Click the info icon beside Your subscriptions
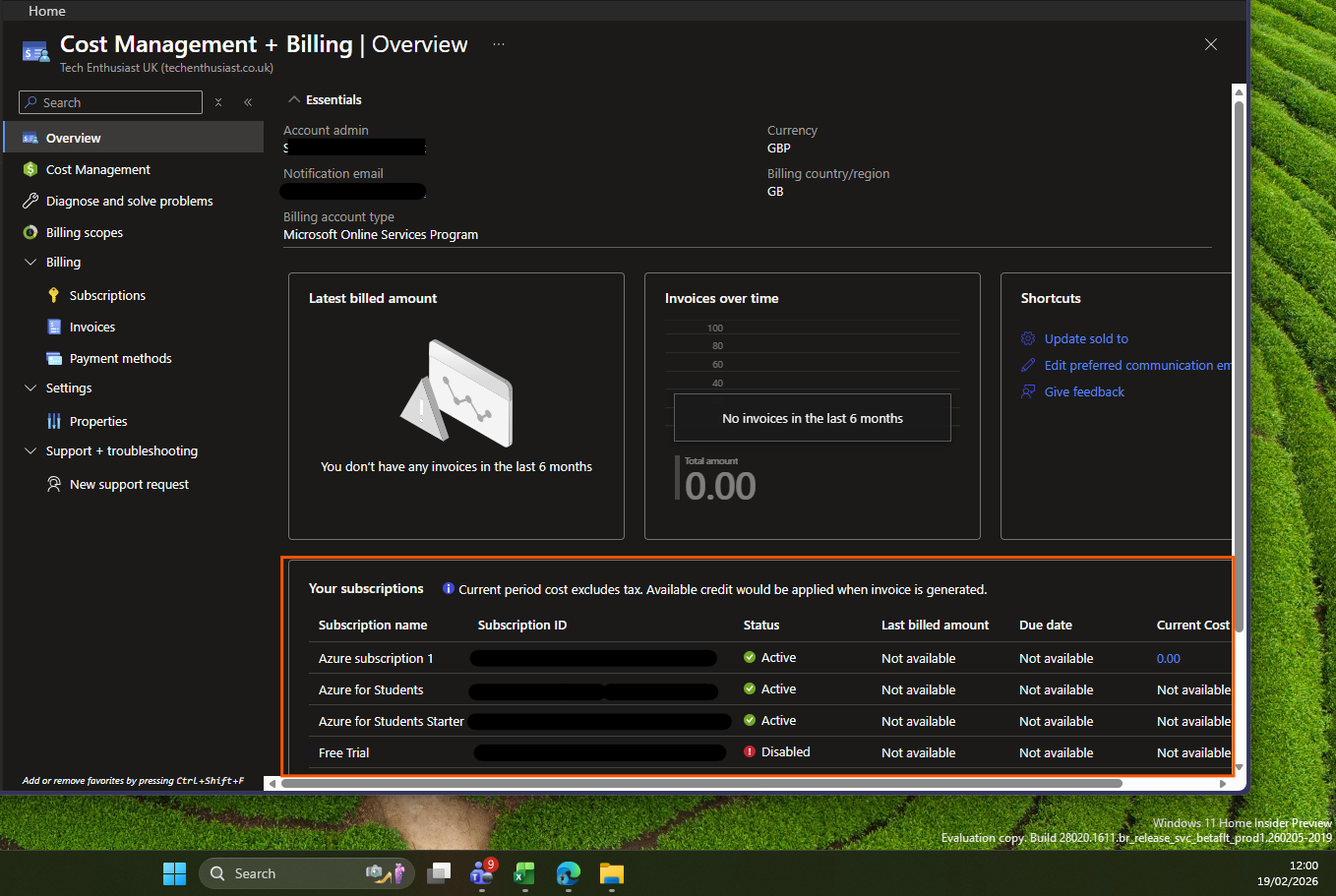 pyautogui.click(x=449, y=588)
